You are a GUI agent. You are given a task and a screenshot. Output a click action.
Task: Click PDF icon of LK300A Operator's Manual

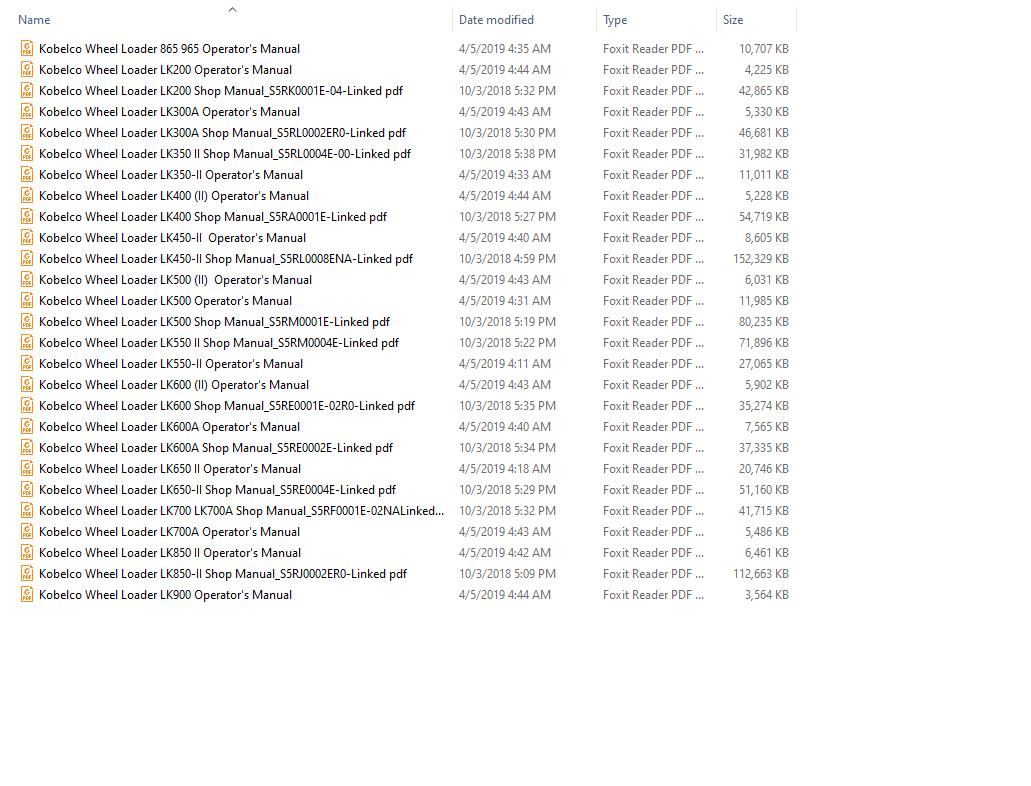tap(27, 111)
